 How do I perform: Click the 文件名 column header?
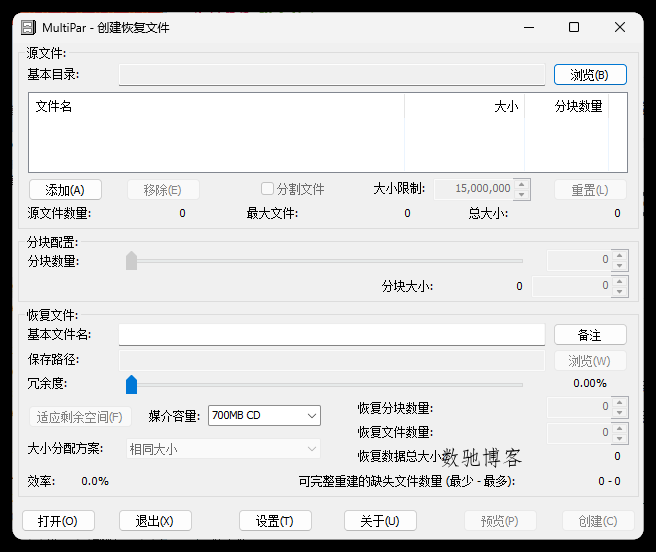click(x=216, y=106)
